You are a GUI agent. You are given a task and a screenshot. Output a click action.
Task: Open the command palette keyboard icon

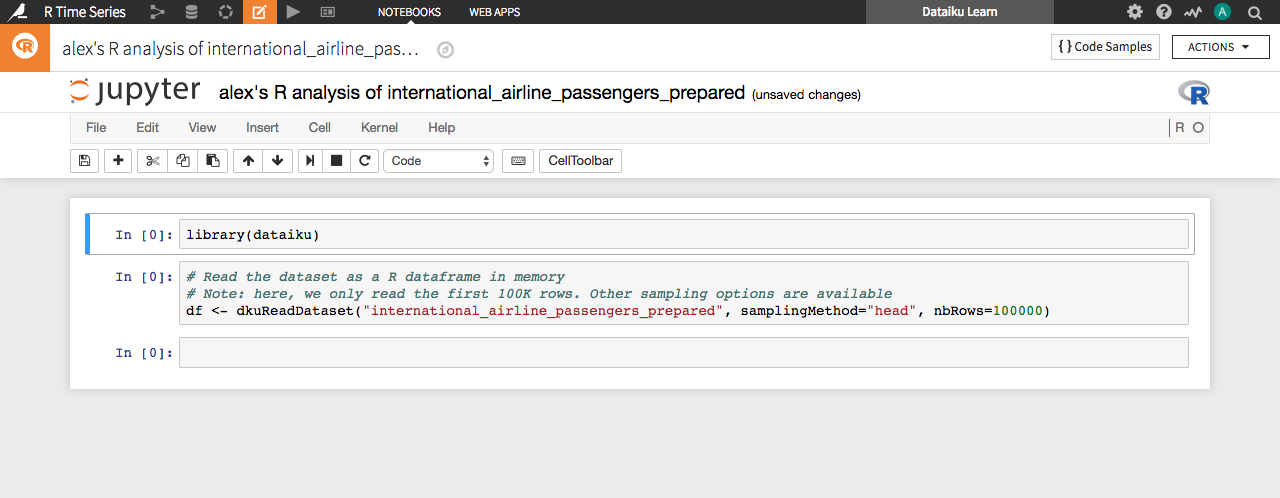coord(517,160)
